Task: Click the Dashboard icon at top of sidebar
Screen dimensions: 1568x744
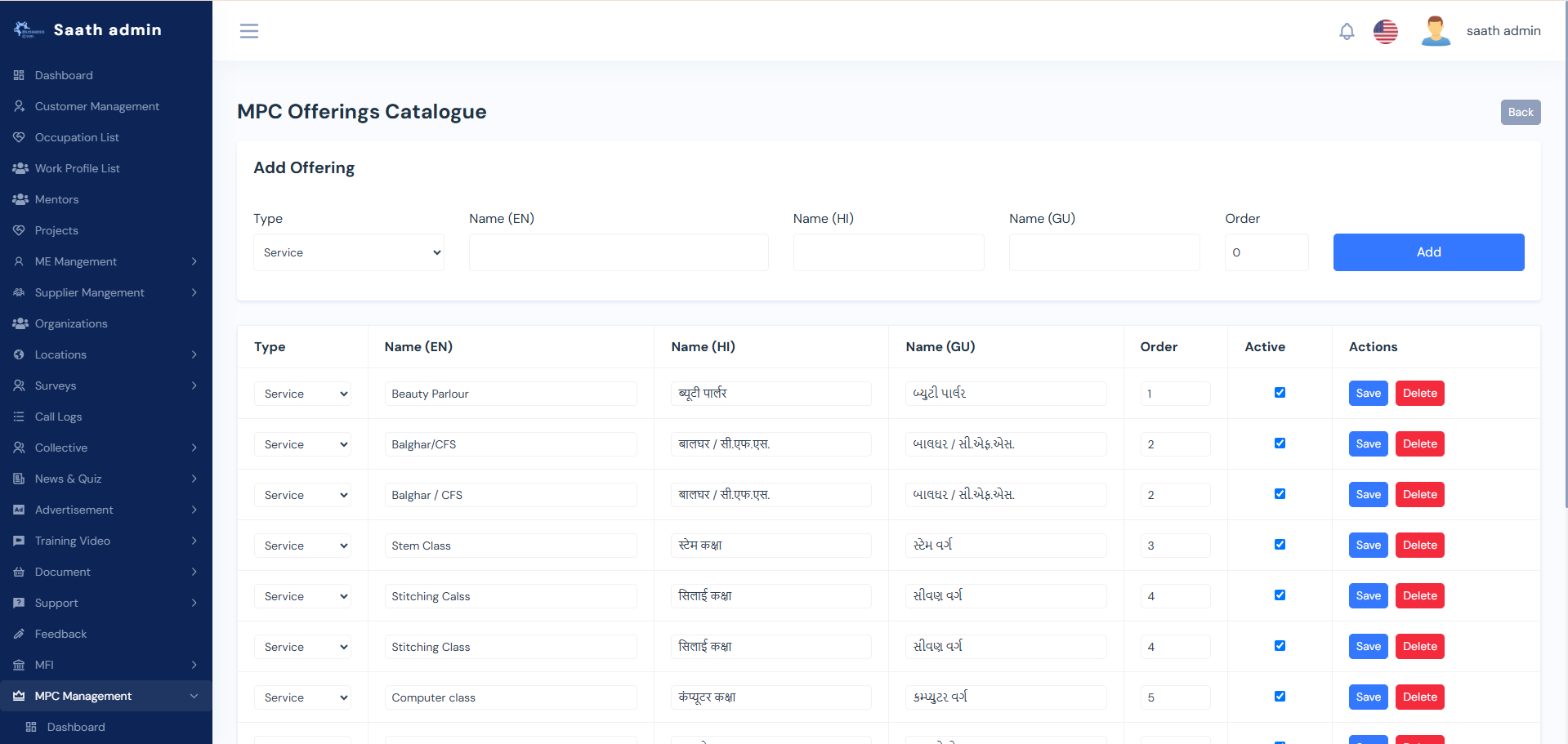Action: tap(19, 75)
